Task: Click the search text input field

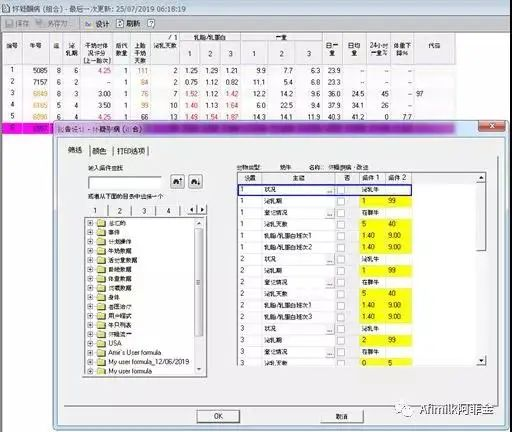Action: [125, 182]
